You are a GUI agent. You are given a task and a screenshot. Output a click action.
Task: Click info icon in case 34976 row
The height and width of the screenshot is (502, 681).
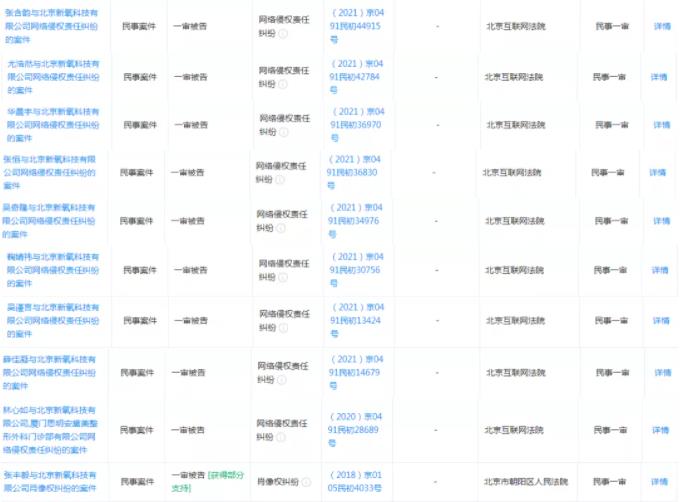click(x=281, y=228)
